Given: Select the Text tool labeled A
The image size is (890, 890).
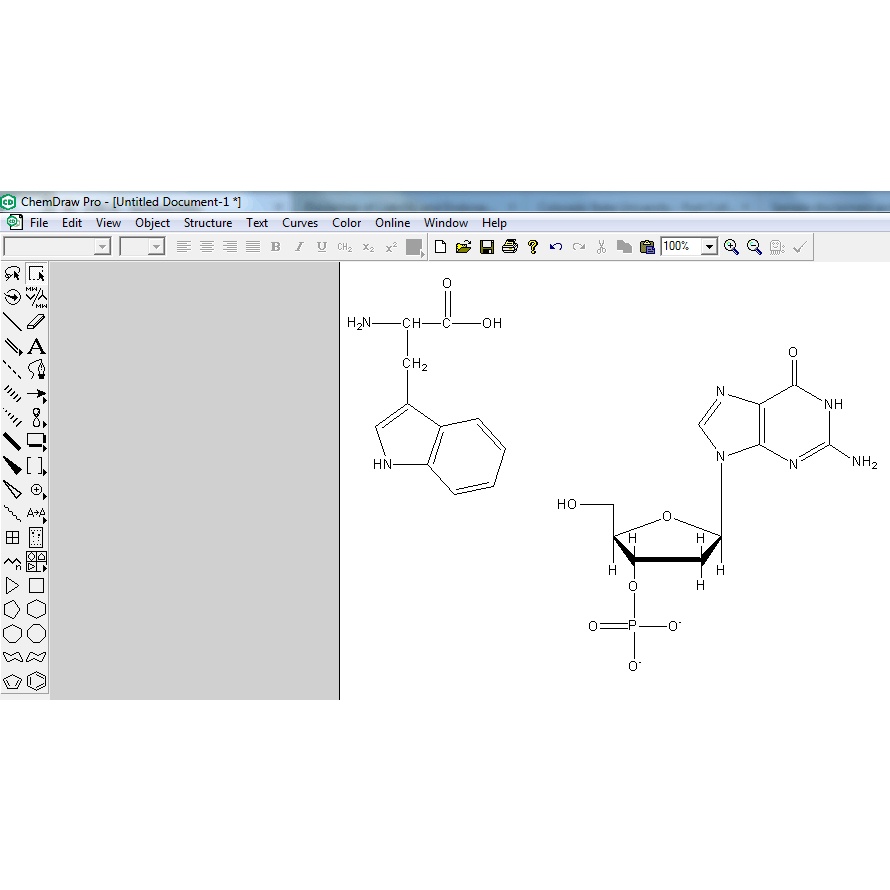Looking at the screenshot, I should pos(36,346).
